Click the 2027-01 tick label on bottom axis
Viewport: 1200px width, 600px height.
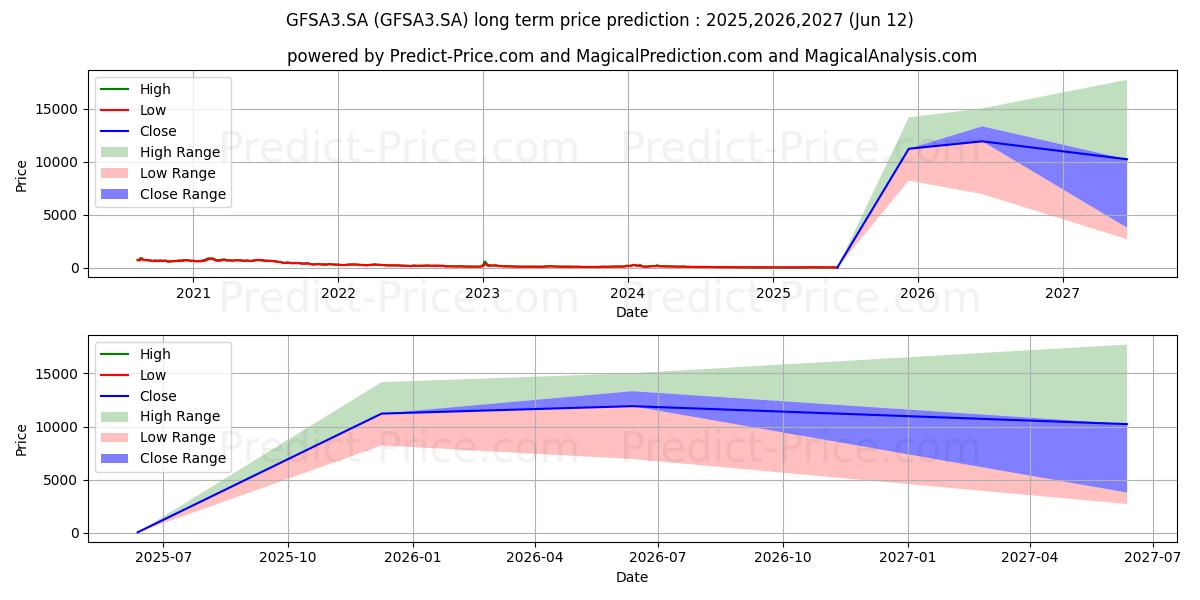[908, 558]
